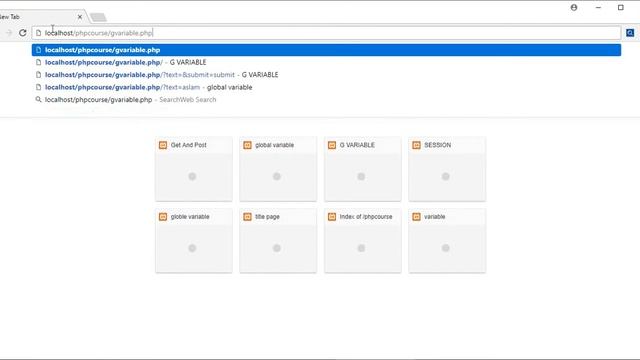Open the variable thumbnail
The height and width of the screenshot is (360, 640).
coord(447,240)
